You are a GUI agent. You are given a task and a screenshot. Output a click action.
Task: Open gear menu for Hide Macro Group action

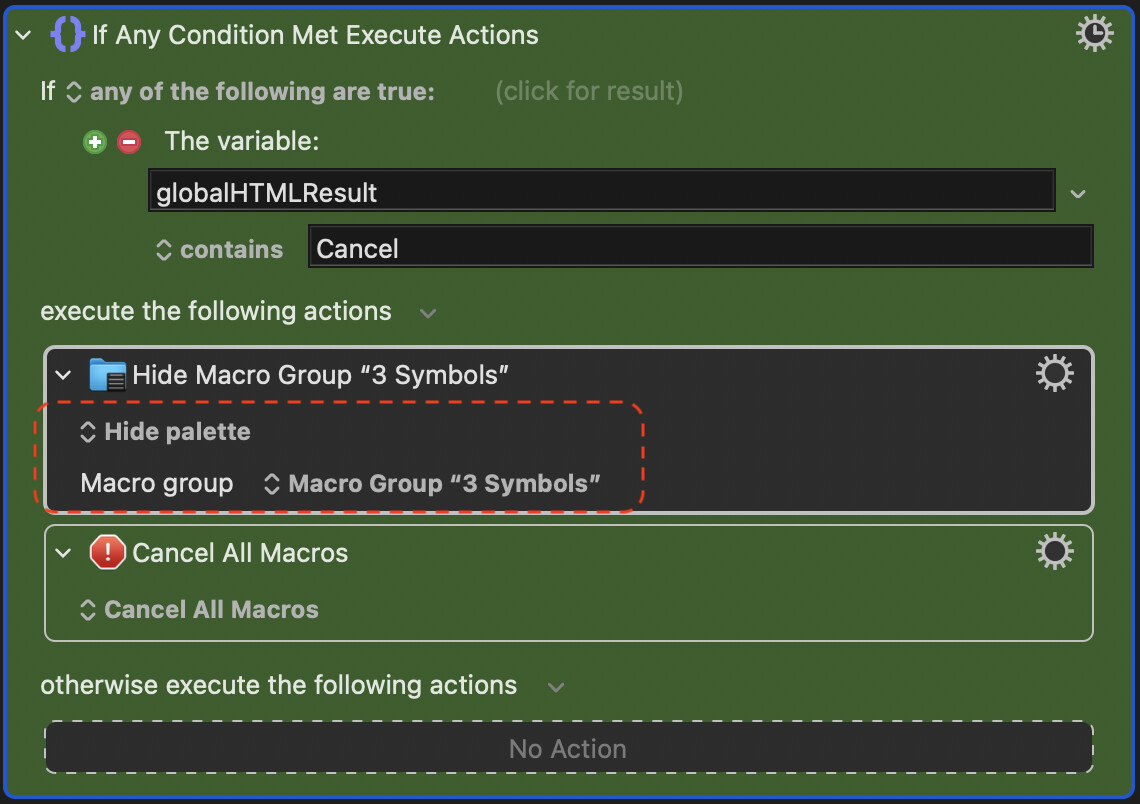(x=1054, y=374)
